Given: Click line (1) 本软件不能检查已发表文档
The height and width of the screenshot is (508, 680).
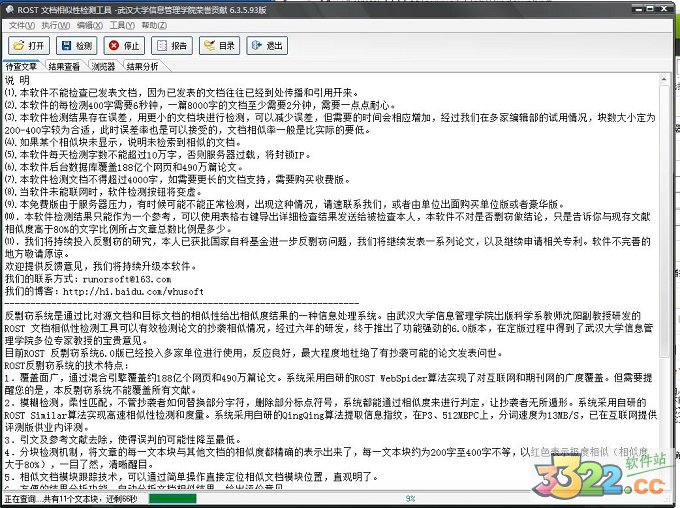Looking at the screenshot, I should [182, 92].
